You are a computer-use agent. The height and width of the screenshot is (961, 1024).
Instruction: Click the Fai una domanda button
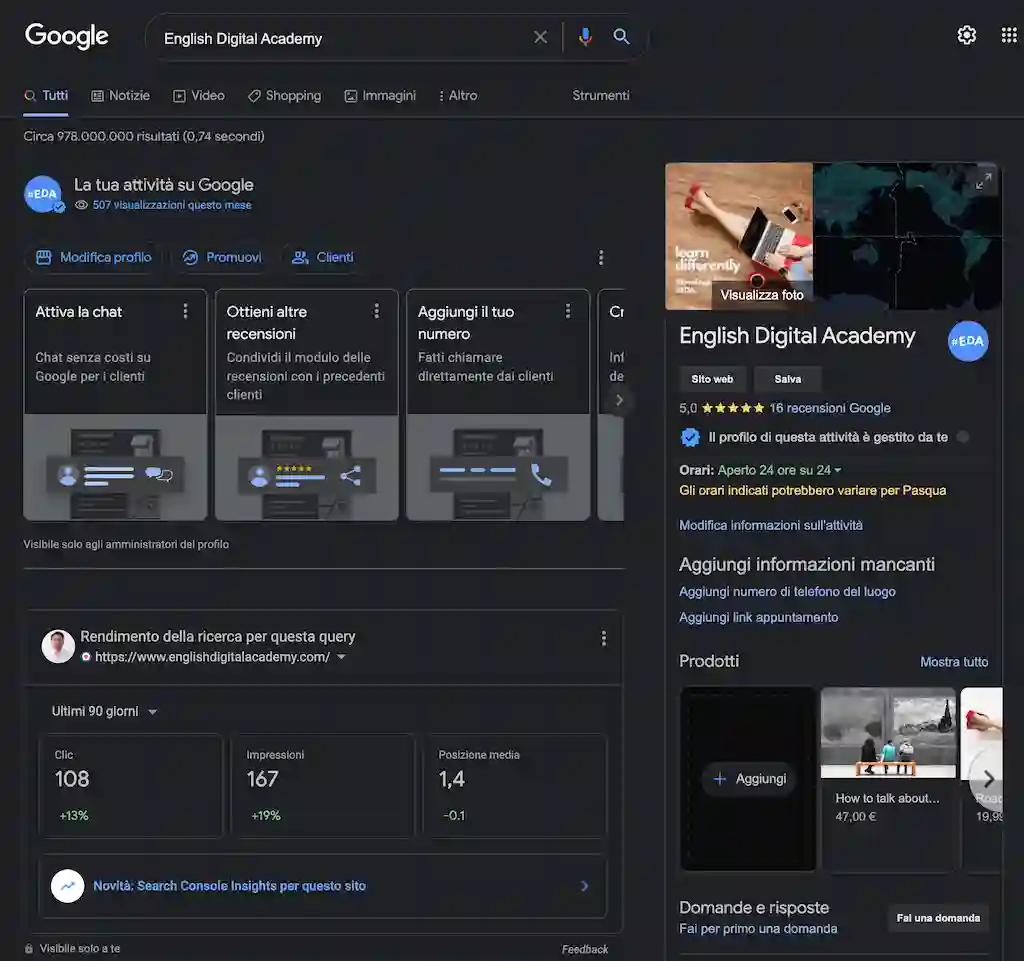pyautogui.click(x=938, y=918)
